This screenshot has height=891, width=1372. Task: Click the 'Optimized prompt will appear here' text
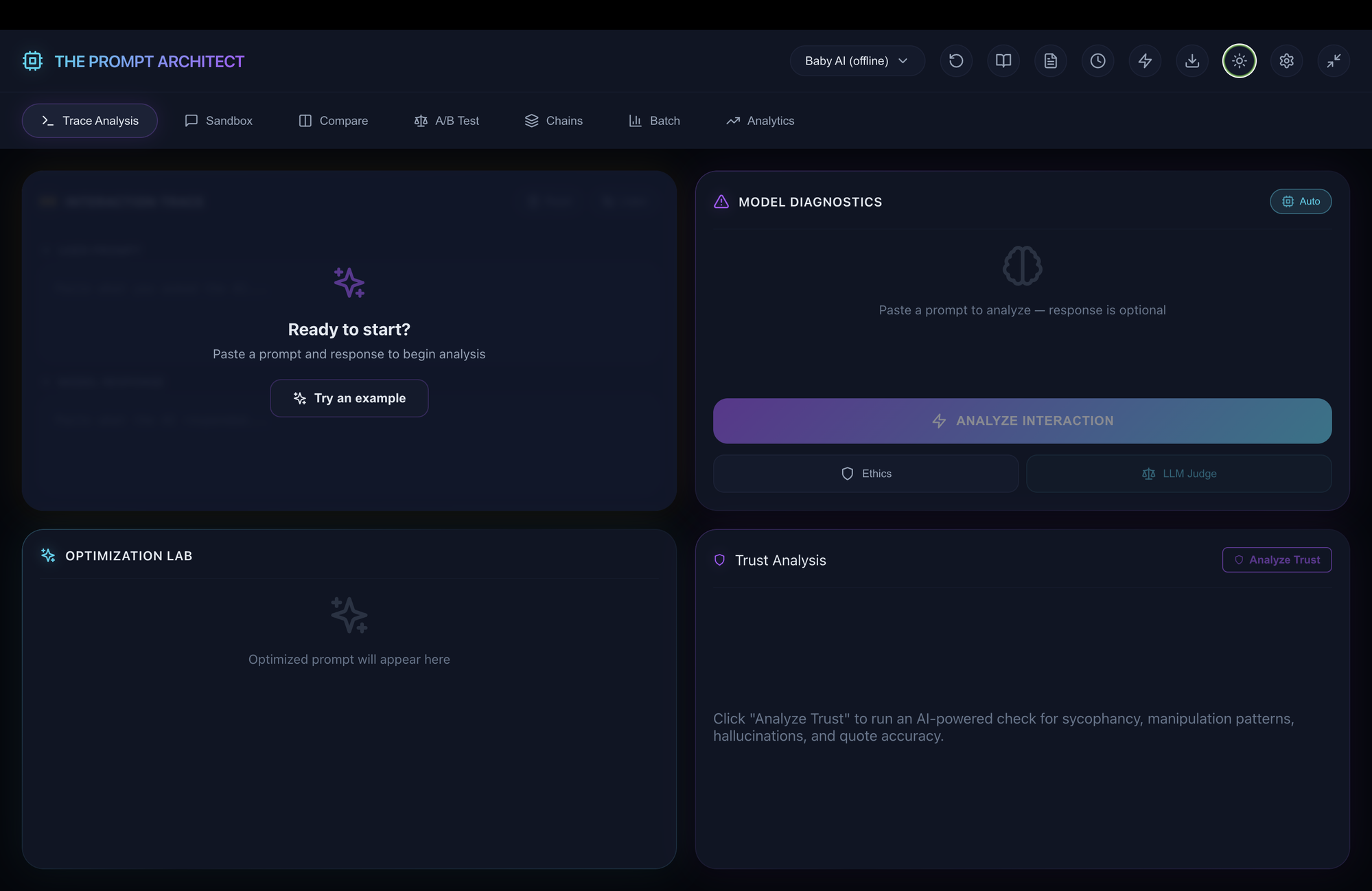coord(349,660)
